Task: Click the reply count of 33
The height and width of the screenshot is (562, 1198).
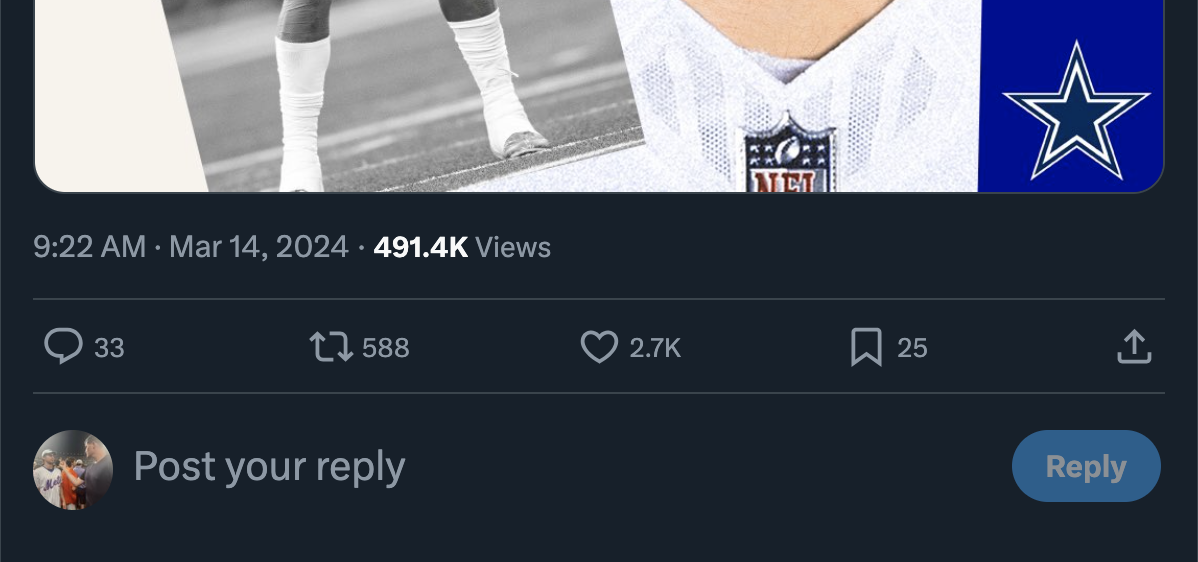Action: pyautogui.click(x=109, y=348)
